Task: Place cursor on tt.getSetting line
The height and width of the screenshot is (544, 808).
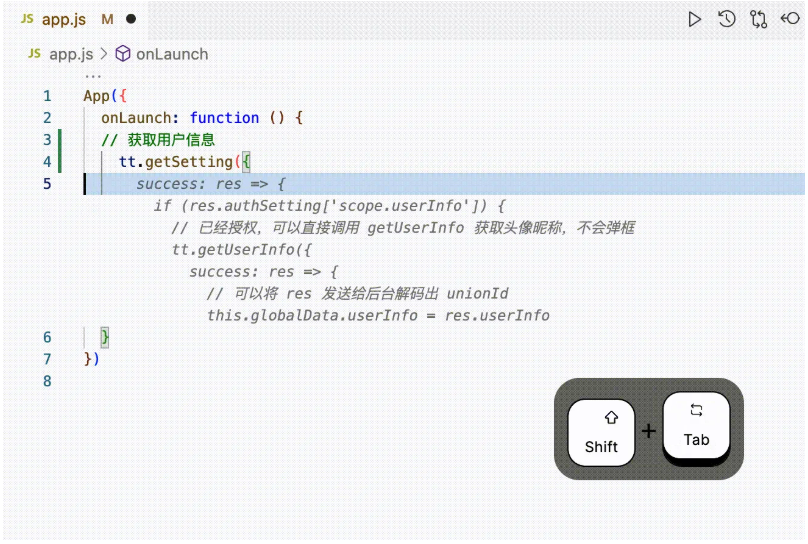Action: click(184, 162)
